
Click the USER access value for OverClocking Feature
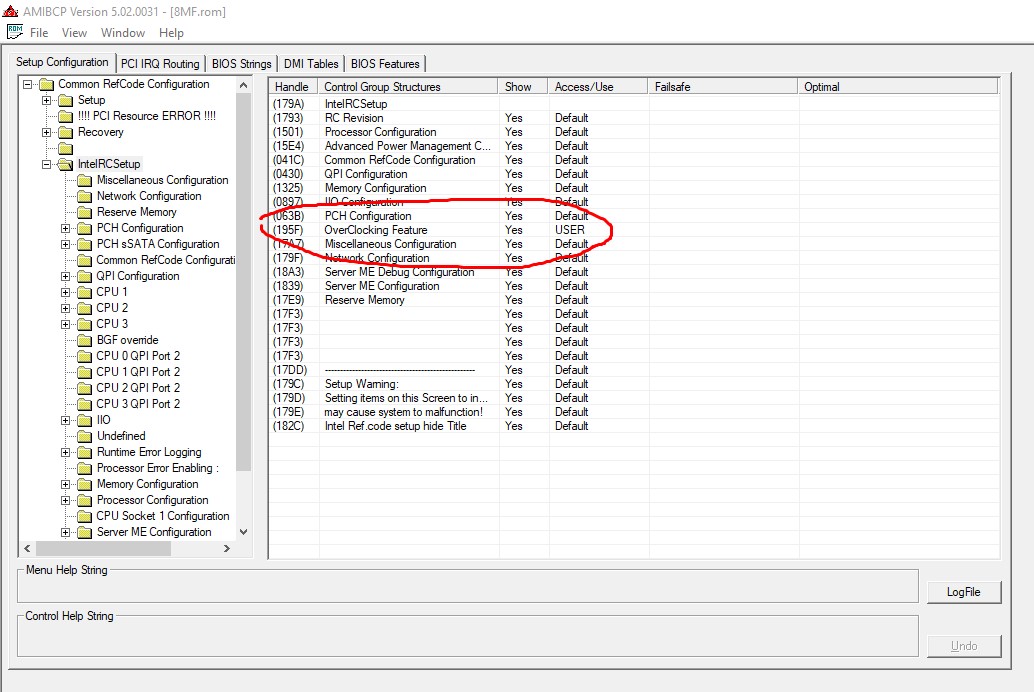[x=570, y=230]
